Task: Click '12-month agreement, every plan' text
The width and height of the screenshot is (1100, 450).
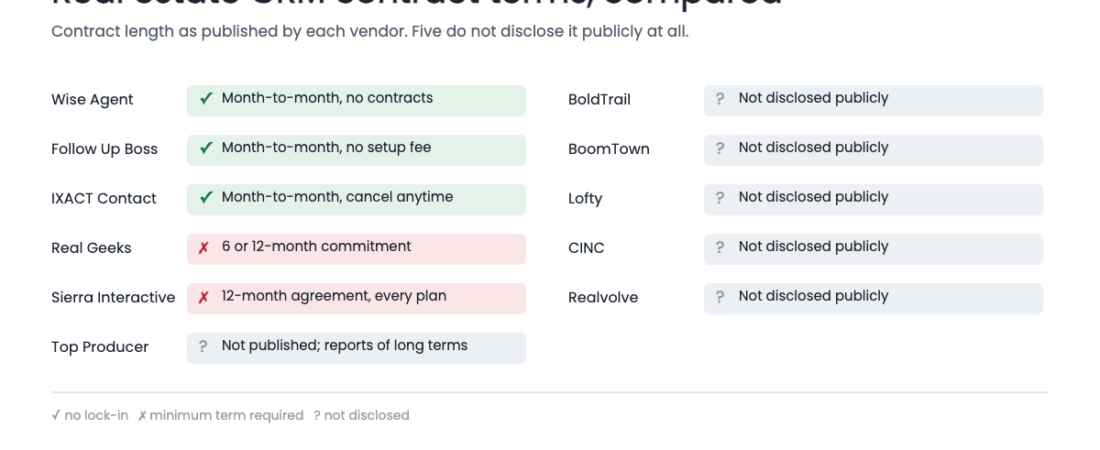Action: (x=334, y=296)
